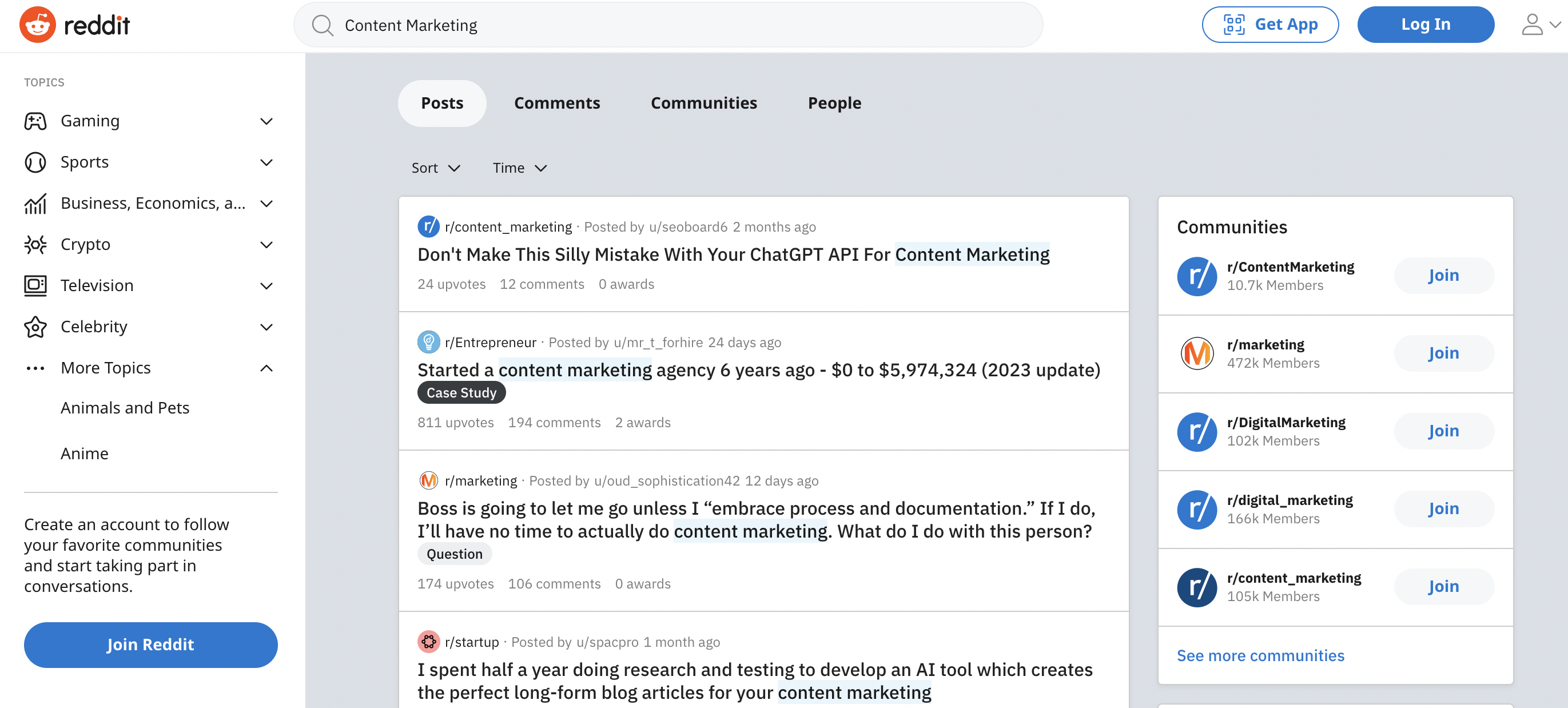Click the Get App button
This screenshot has width=1568, height=708.
pos(1269,25)
